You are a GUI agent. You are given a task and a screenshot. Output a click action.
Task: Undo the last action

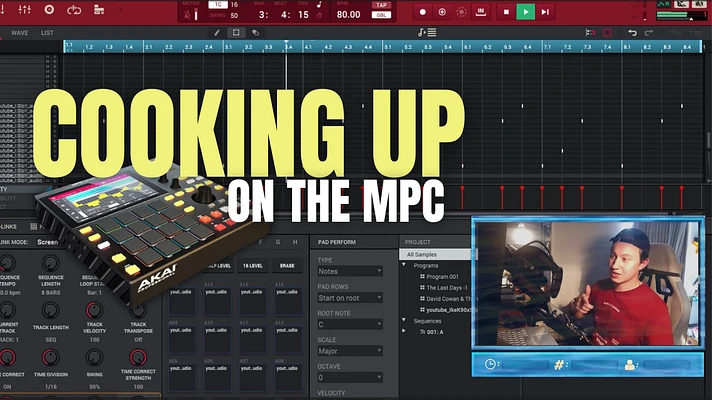(632, 33)
